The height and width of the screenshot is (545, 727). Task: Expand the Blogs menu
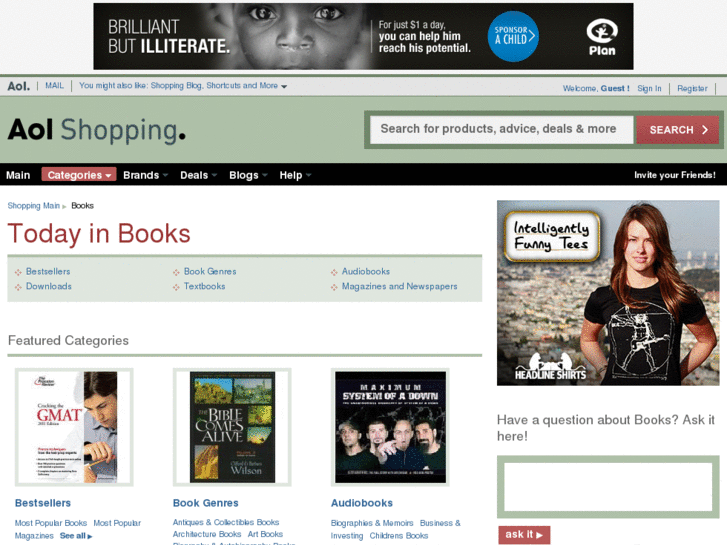click(x=248, y=175)
